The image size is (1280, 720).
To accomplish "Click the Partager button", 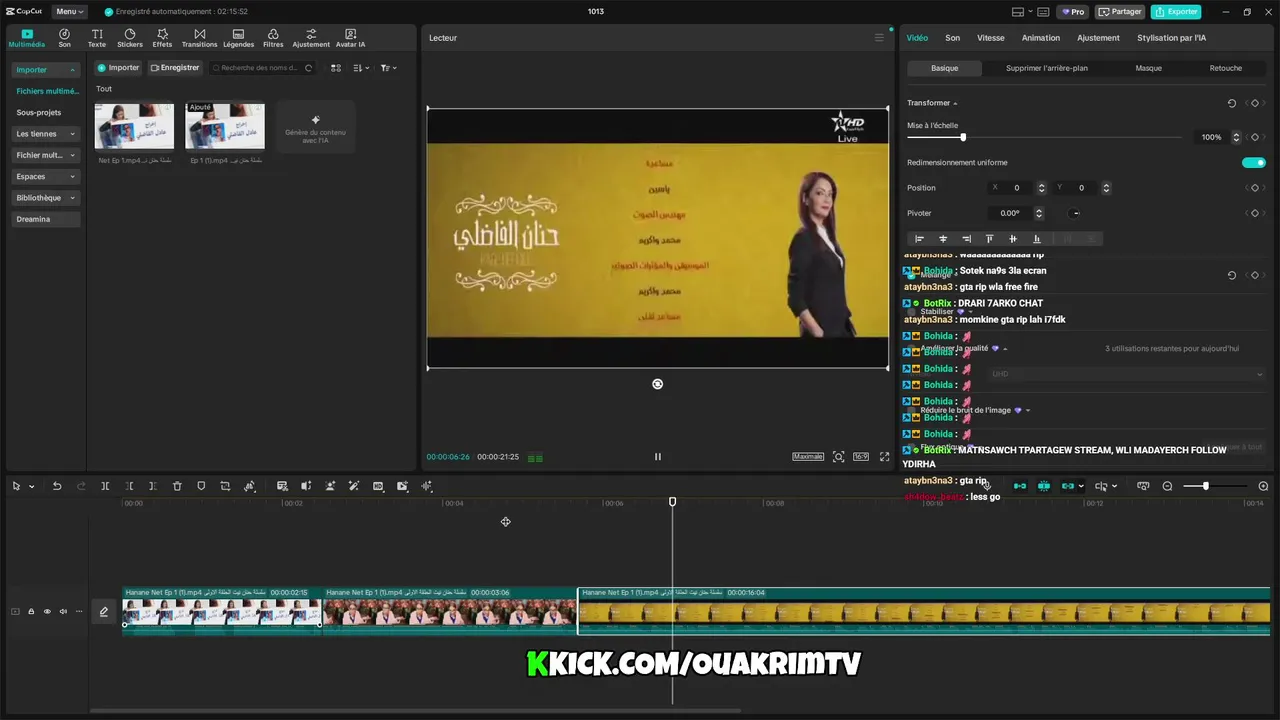I will 1120,12.
